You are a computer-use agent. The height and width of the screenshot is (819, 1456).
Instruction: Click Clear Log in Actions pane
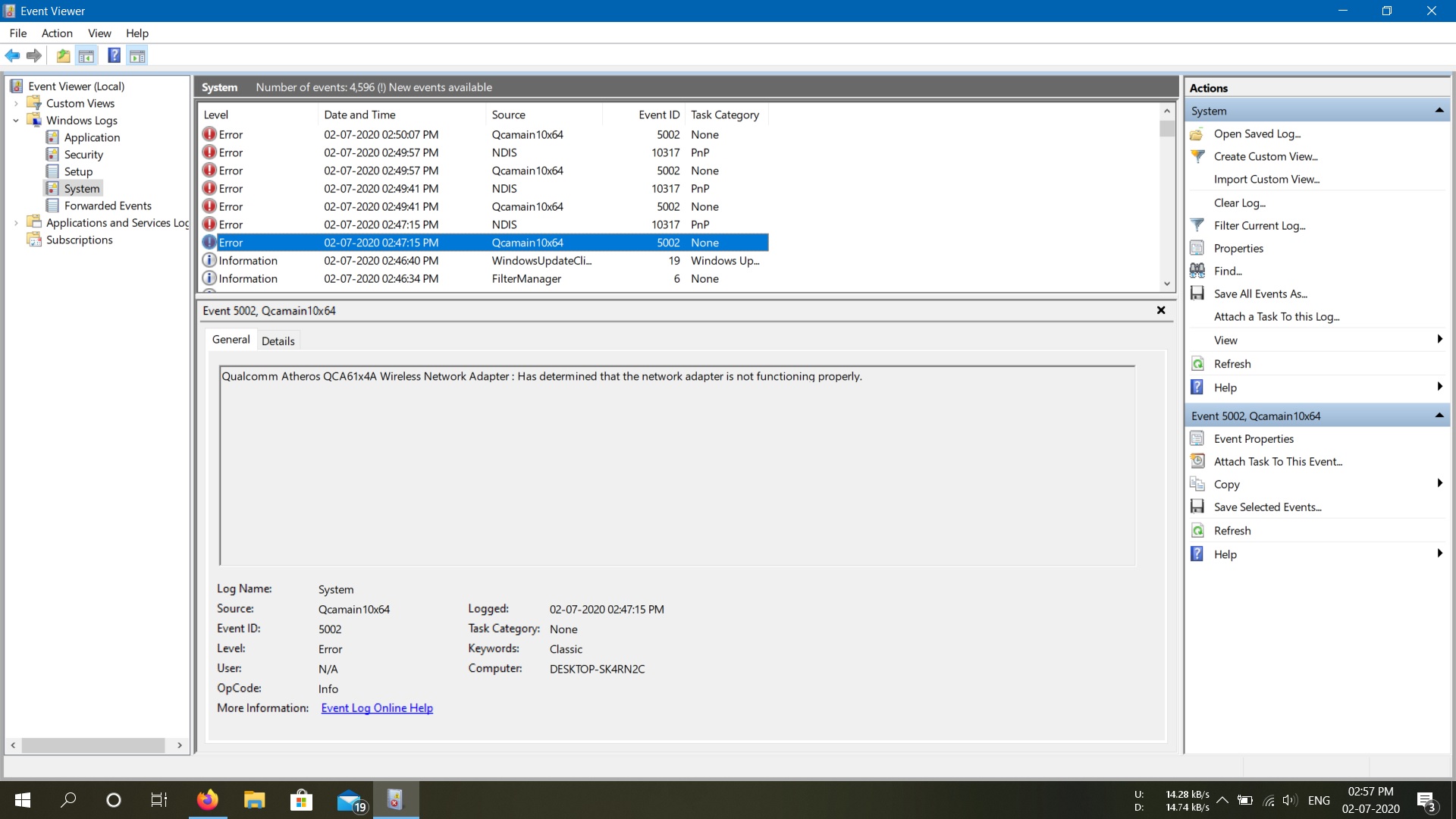pyautogui.click(x=1239, y=202)
